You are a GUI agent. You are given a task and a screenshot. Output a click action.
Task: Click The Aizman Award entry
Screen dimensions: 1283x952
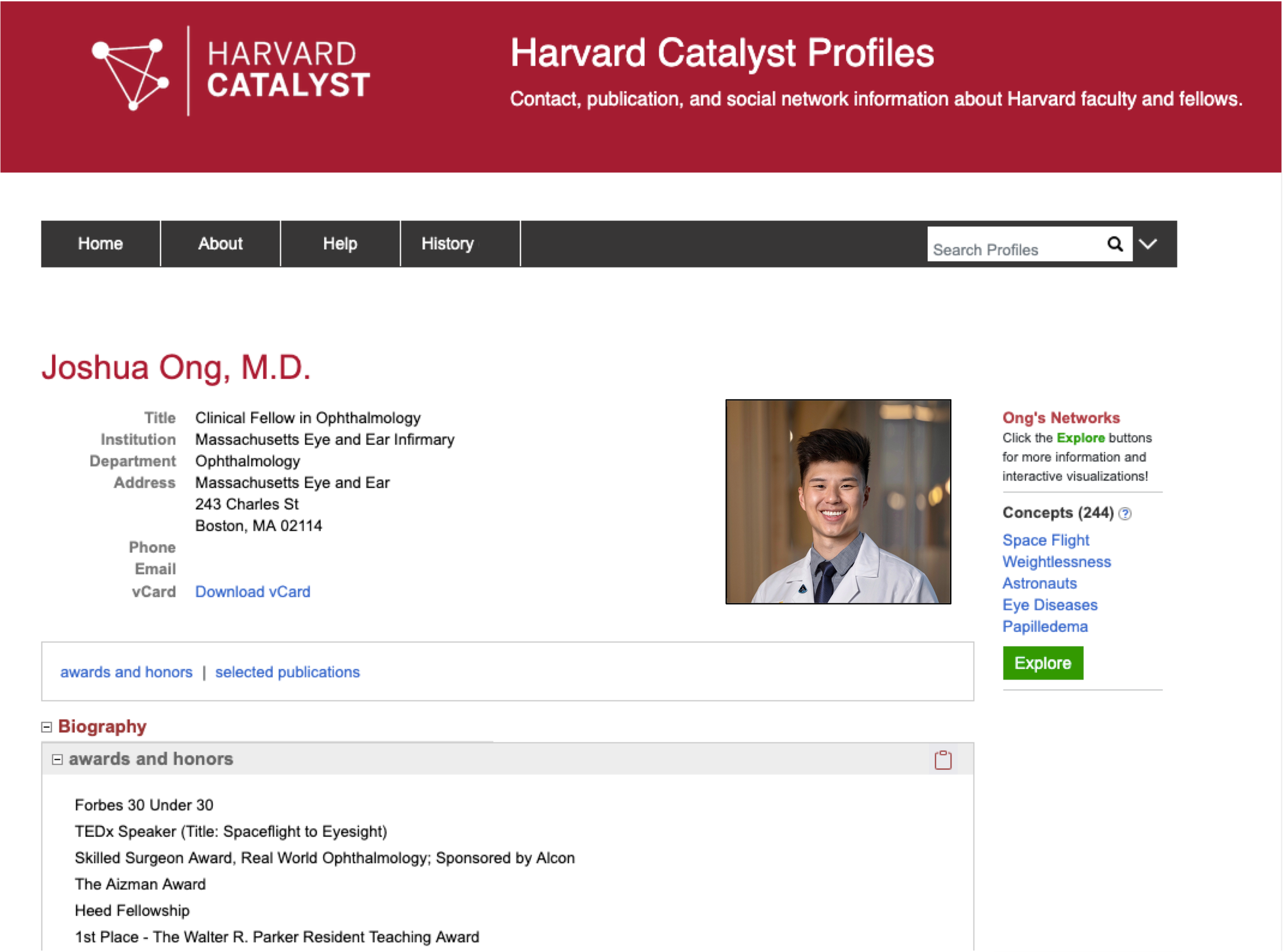pos(140,885)
